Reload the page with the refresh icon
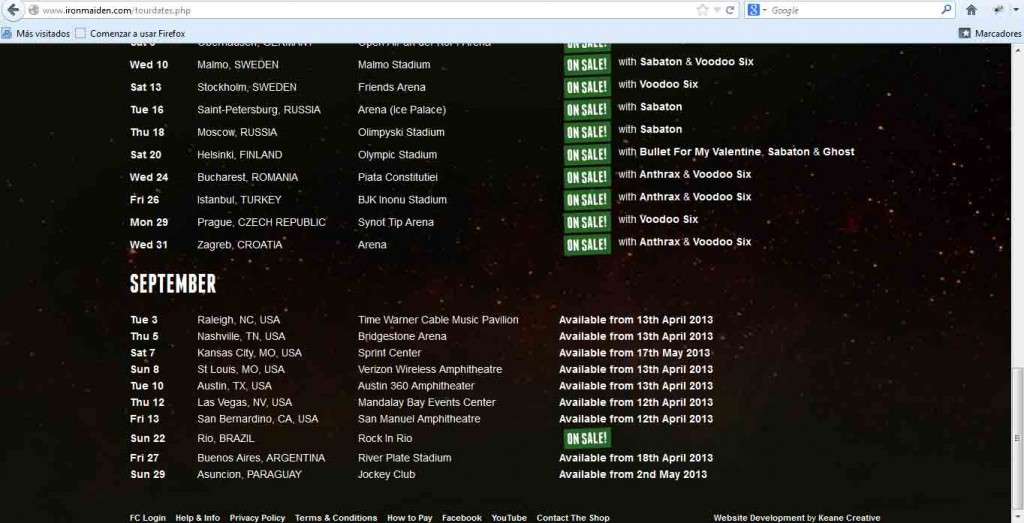 point(729,10)
